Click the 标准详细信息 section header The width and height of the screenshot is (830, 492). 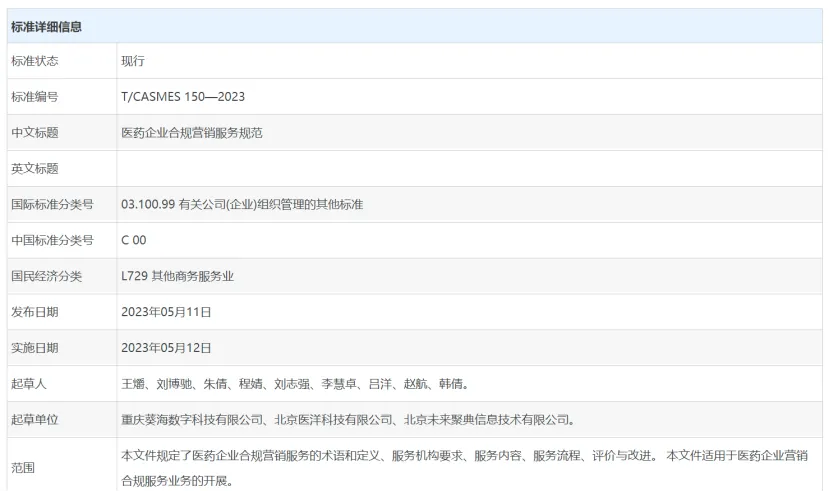point(47,27)
